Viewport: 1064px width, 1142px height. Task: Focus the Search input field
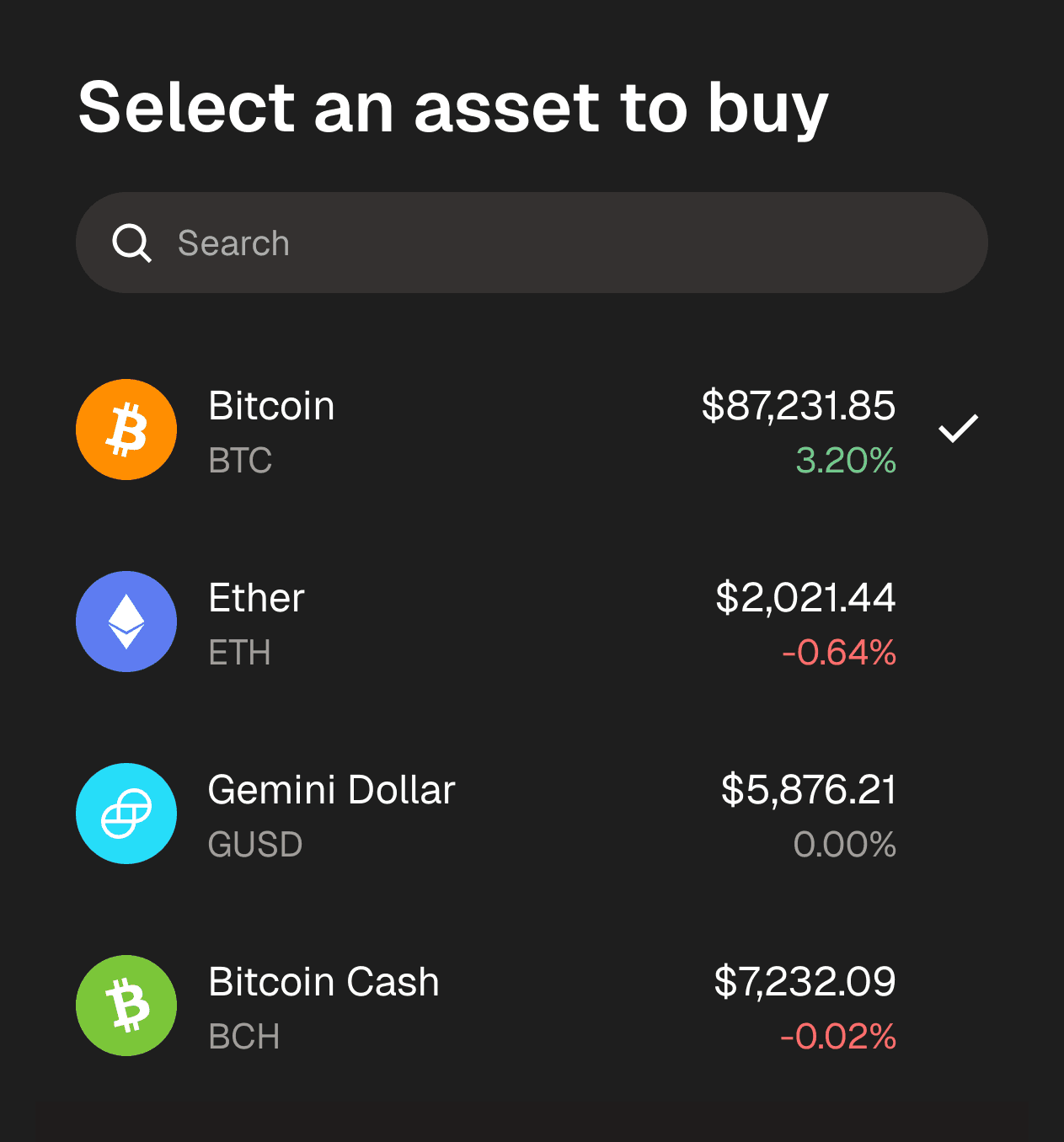532,243
